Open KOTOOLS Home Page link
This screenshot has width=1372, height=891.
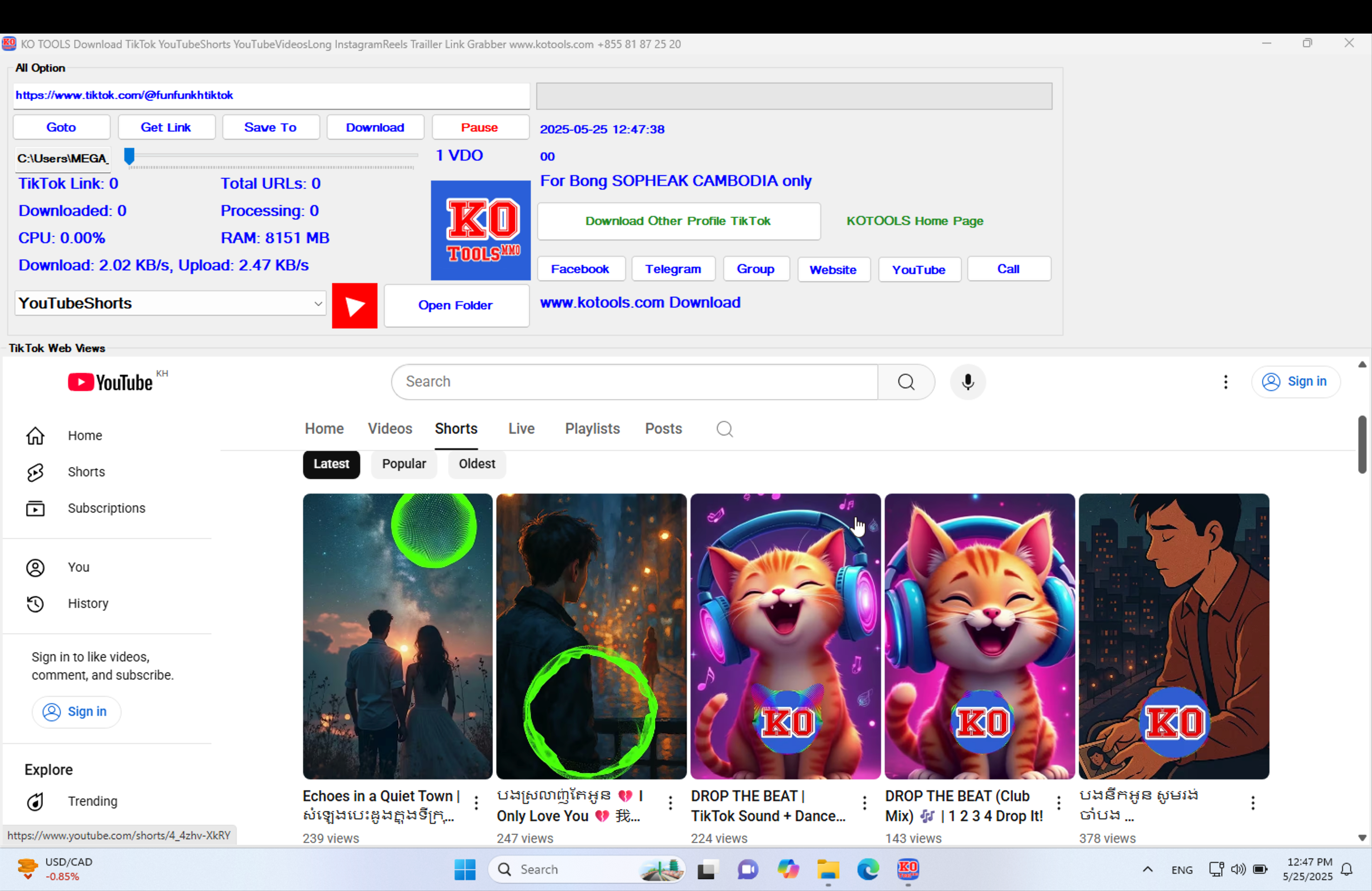pos(915,221)
